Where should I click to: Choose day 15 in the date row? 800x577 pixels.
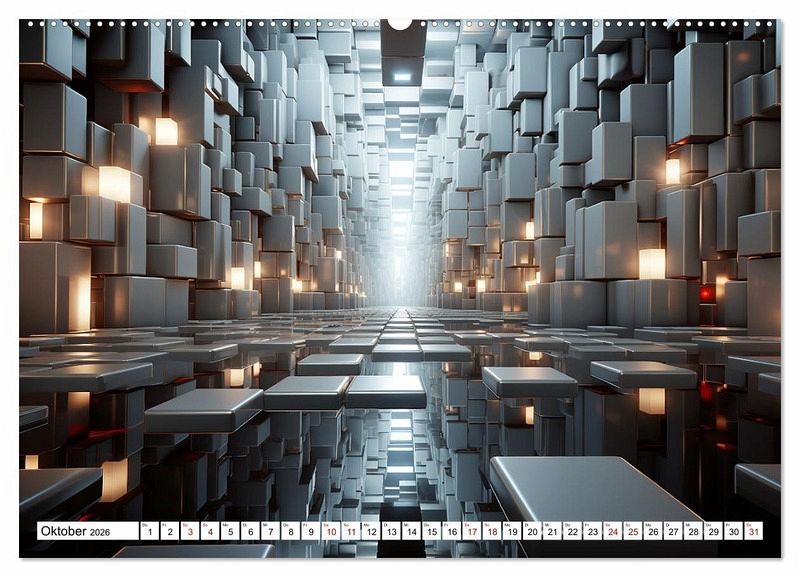[x=431, y=531]
